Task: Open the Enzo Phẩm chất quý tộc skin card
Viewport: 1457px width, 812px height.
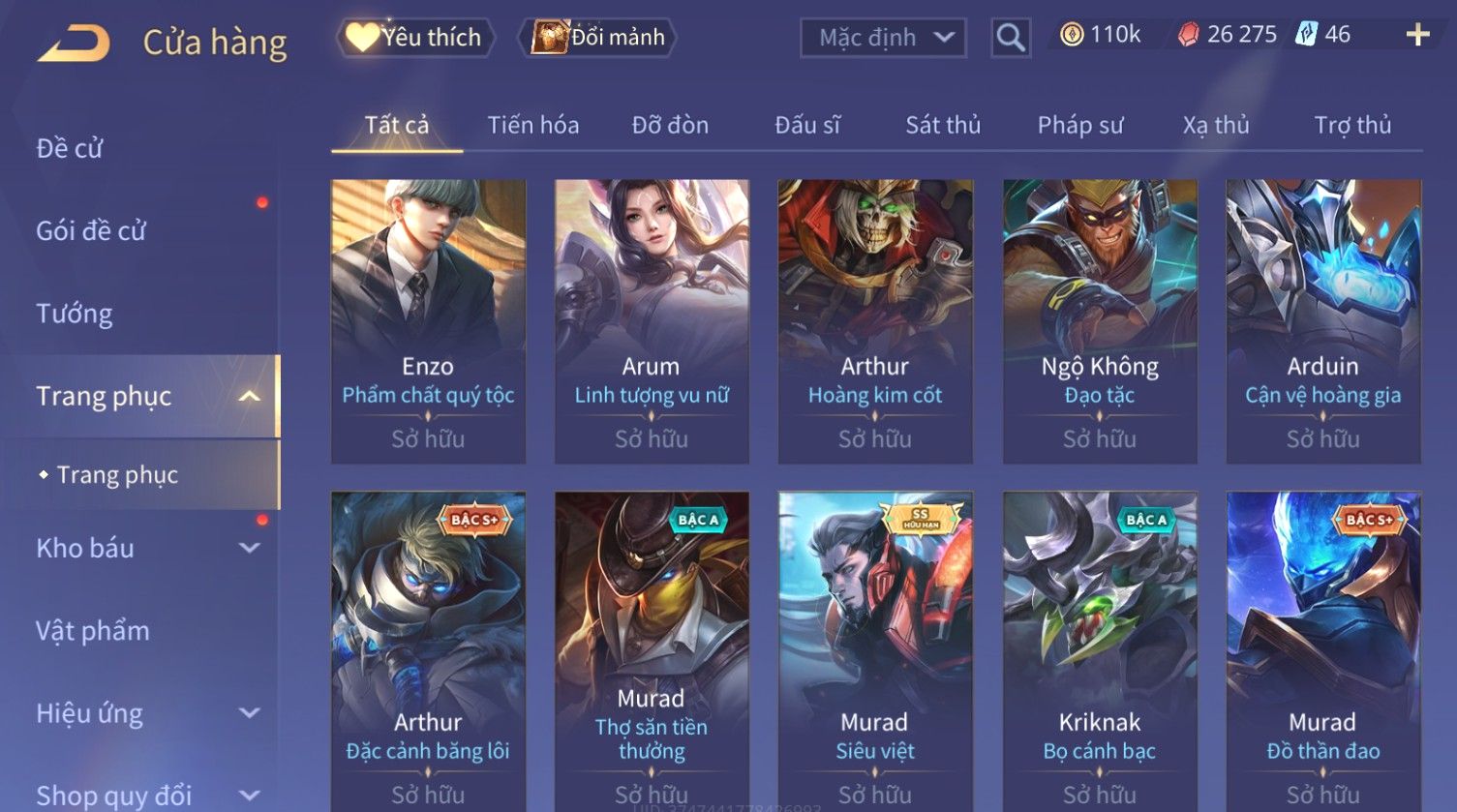Action: [428, 321]
